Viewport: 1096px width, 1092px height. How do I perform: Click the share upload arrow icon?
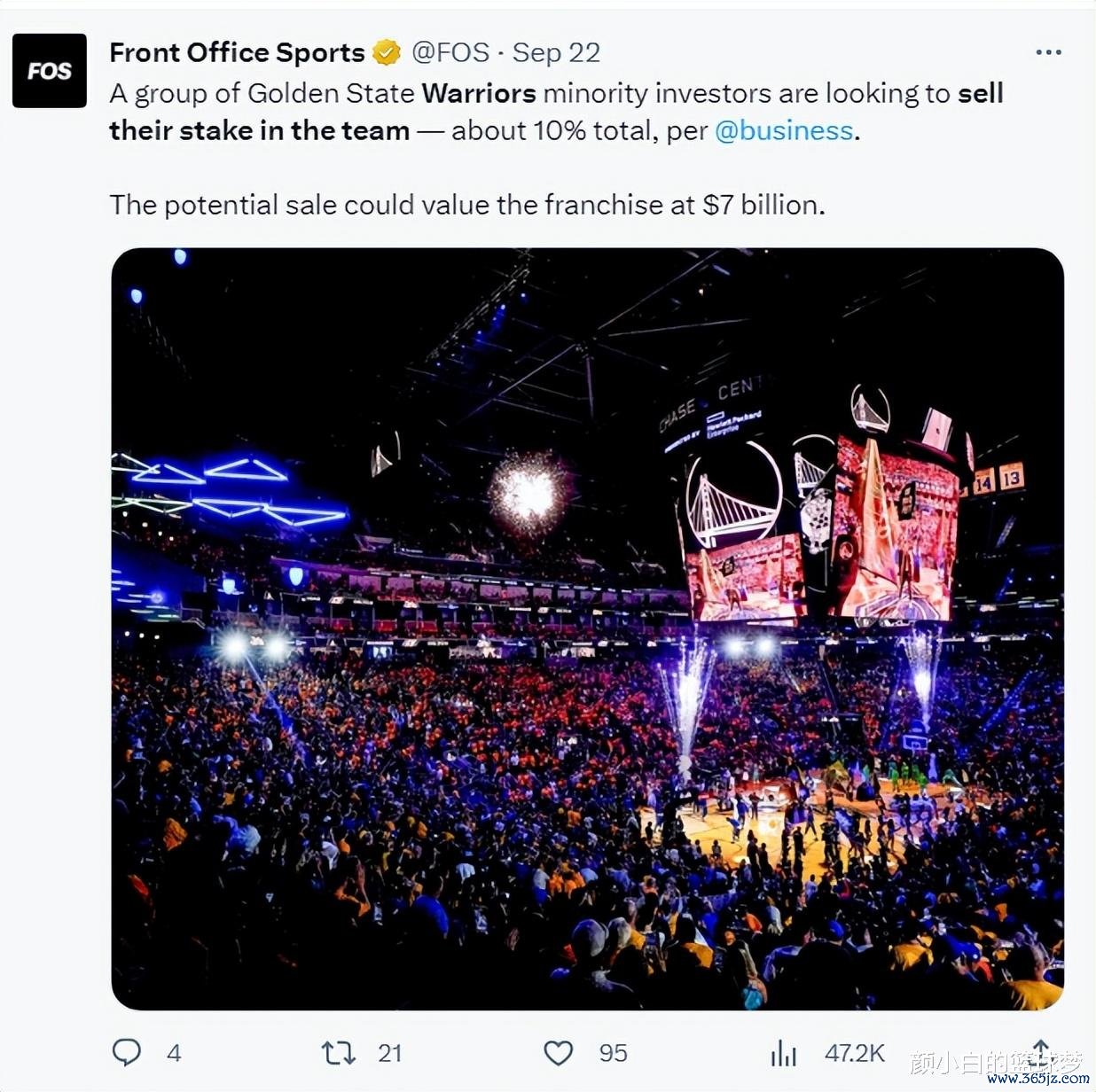1041,1050
